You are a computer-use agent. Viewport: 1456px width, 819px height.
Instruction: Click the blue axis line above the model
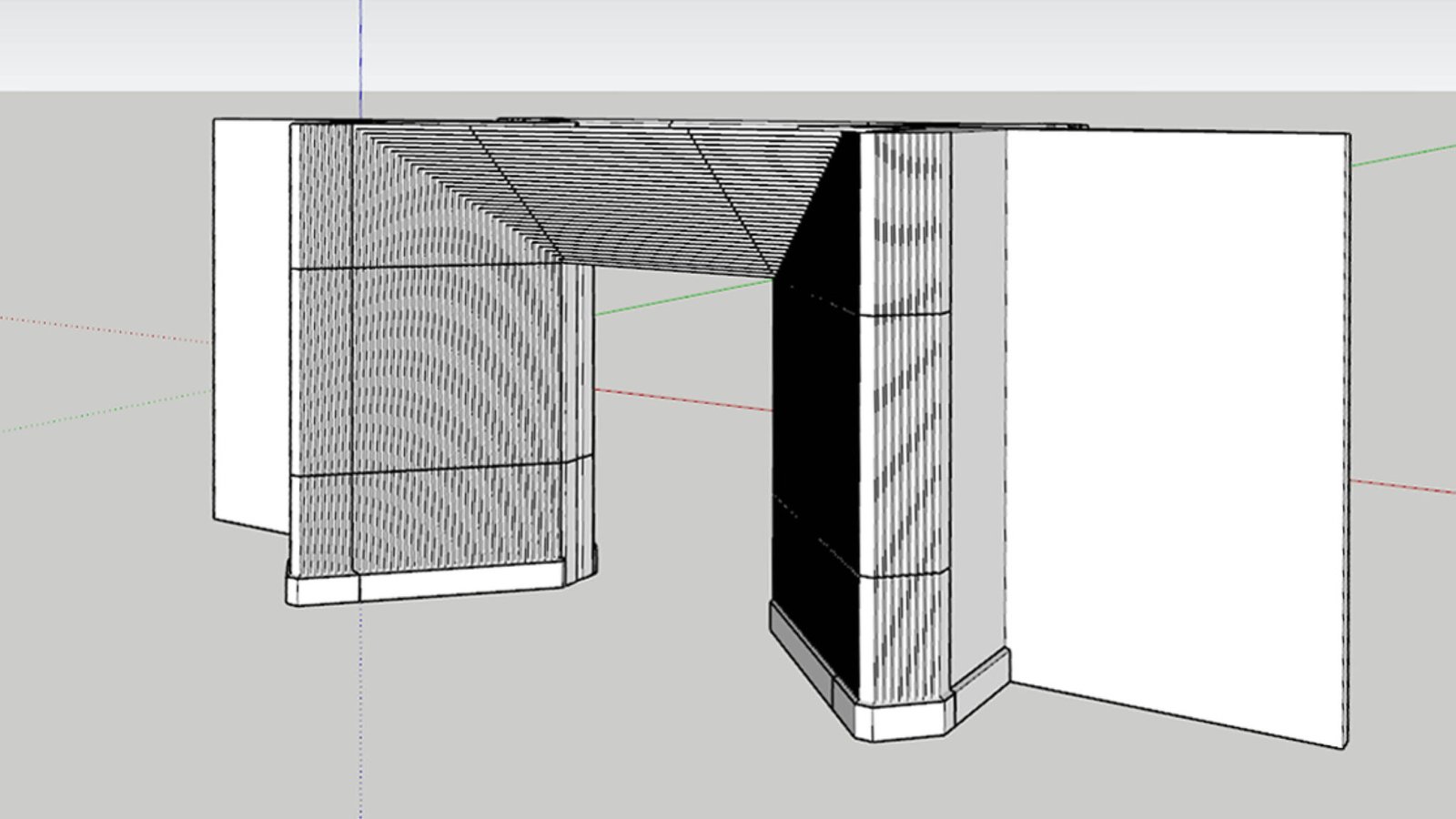[x=361, y=55]
